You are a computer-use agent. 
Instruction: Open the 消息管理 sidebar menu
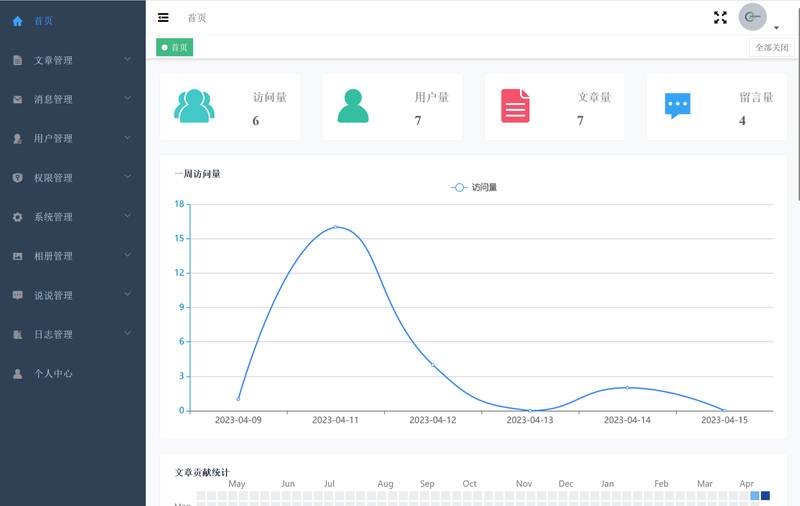point(72,99)
